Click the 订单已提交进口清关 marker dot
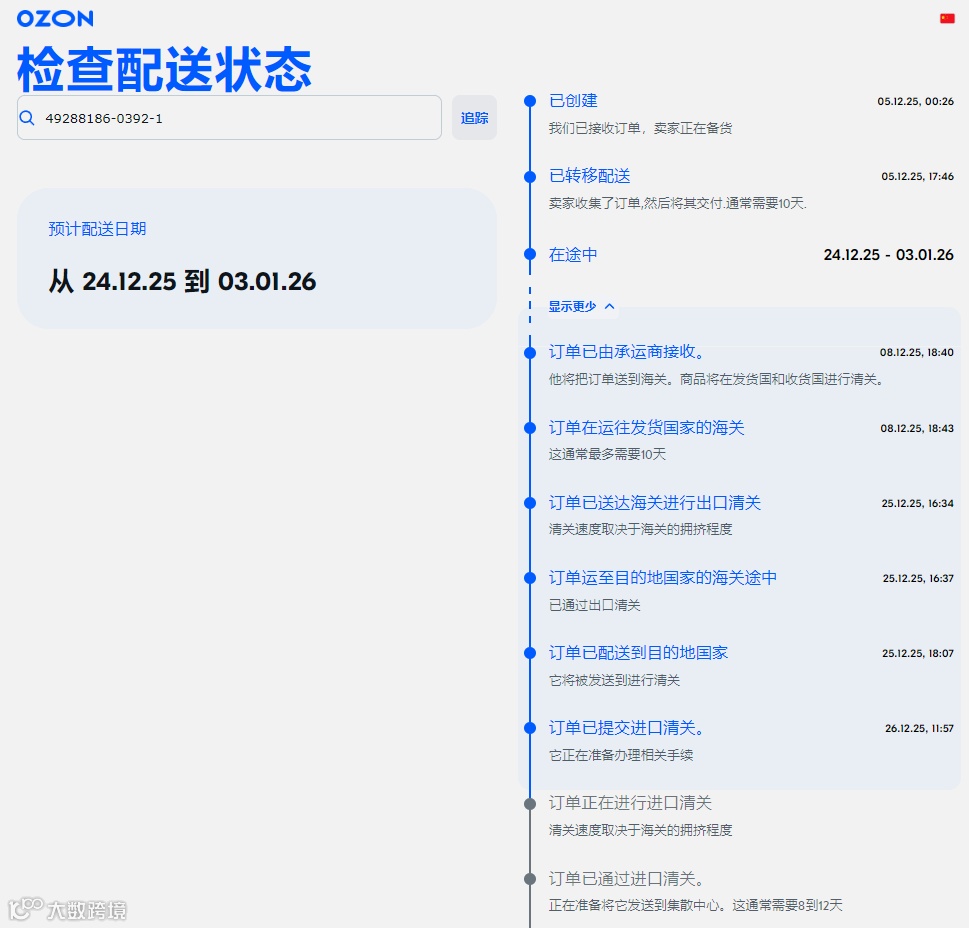Image resolution: width=969 pixels, height=928 pixels. (x=530, y=728)
